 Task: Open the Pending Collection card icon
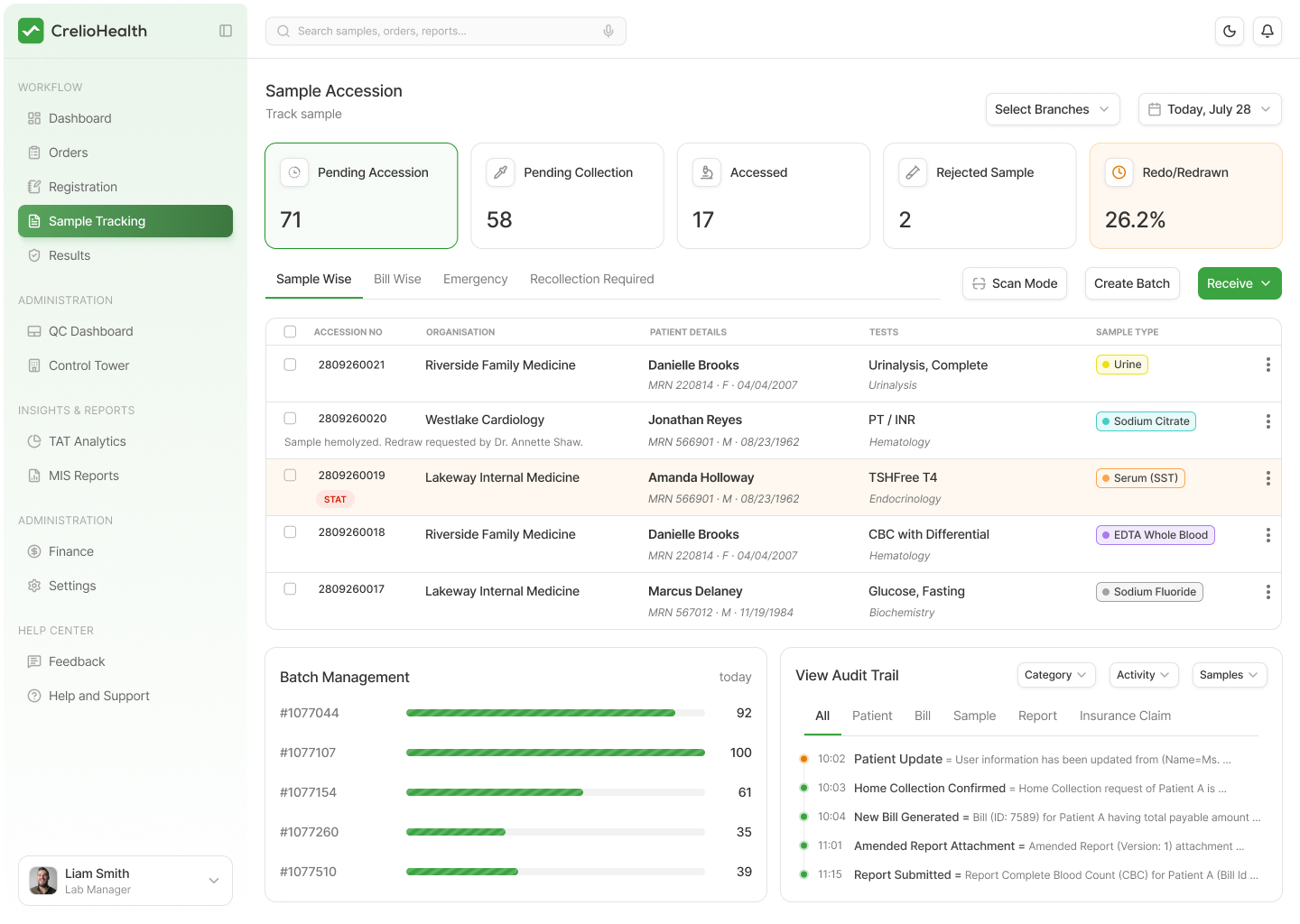tap(500, 172)
